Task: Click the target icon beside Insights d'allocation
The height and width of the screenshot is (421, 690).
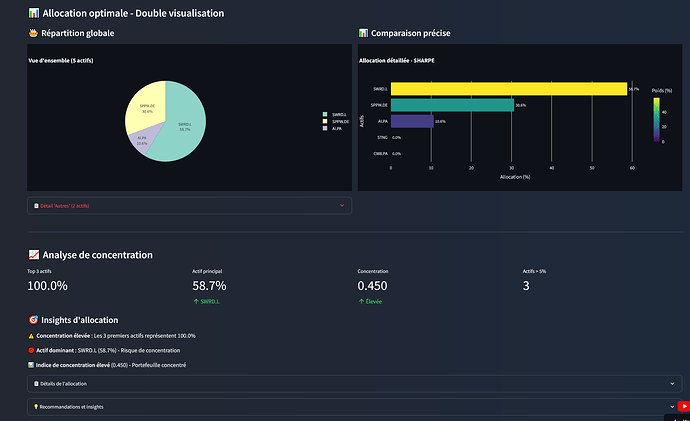Action: pyautogui.click(x=34, y=319)
